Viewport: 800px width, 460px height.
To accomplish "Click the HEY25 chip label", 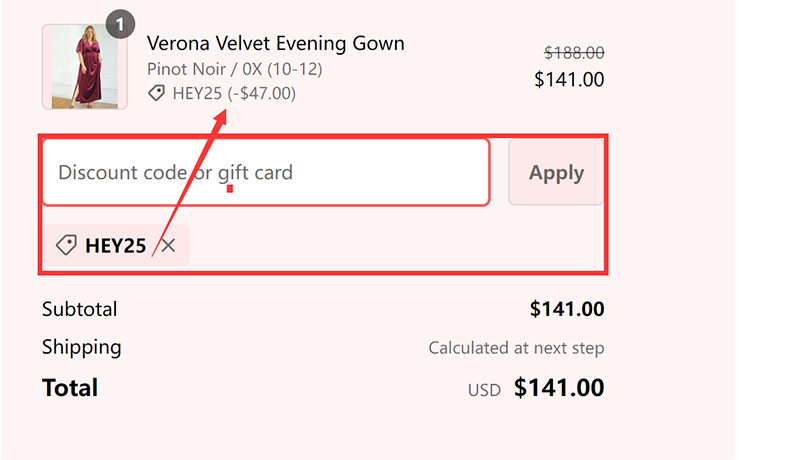I will coord(115,246).
